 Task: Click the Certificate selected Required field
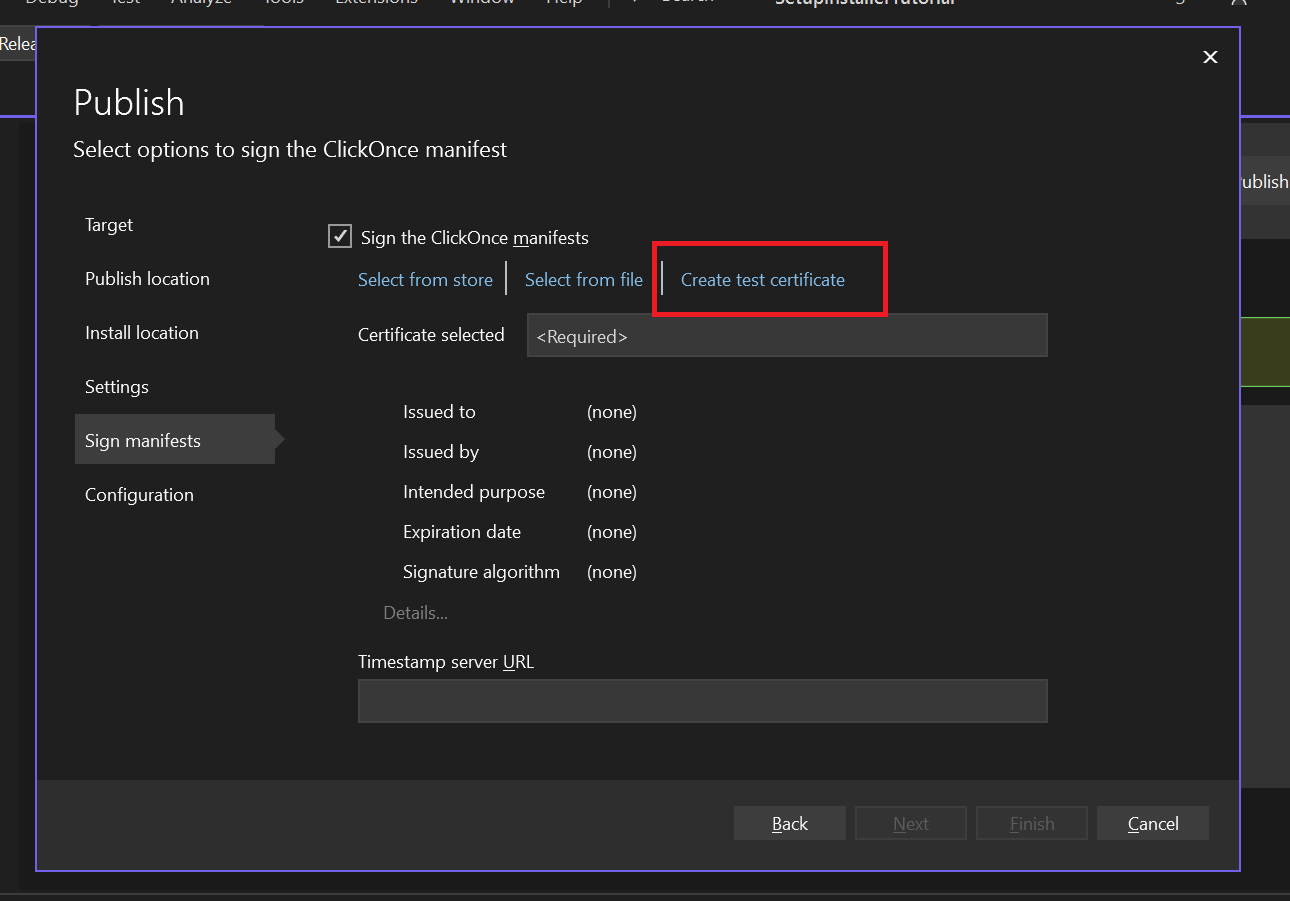tap(787, 335)
